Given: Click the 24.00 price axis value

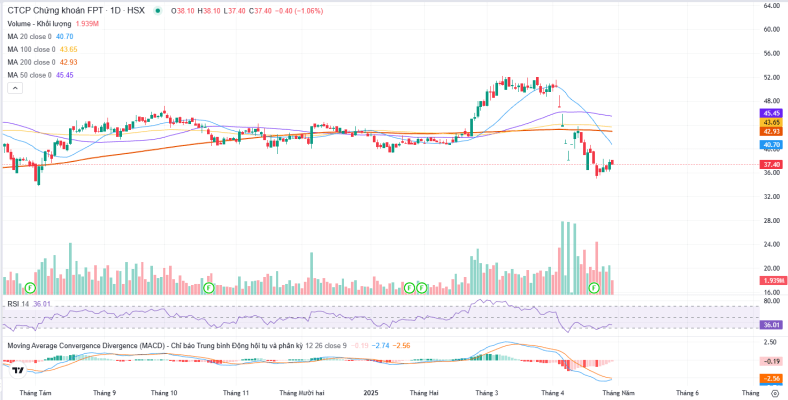Looking at the screenshot, I should [771, 244].
